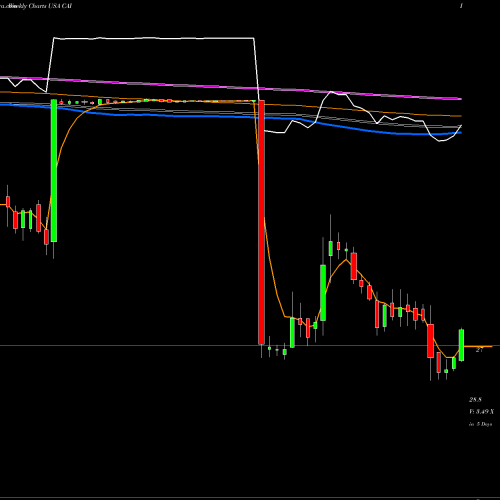Click the '28.8' price value text
Image resolution: width=500 pixels, height=500 pixels.
coord(475,399)
